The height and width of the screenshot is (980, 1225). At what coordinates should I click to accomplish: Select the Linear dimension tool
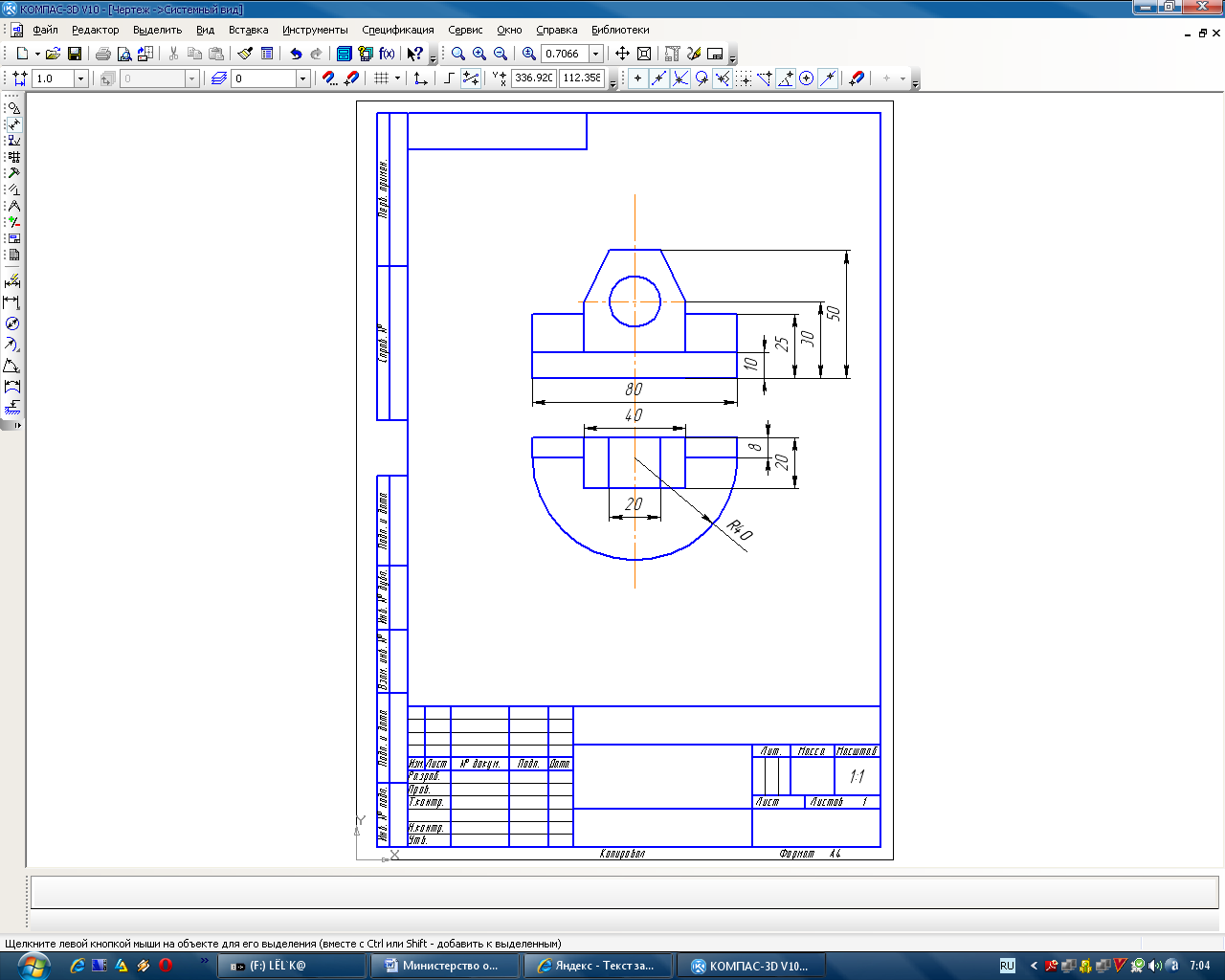12,302
